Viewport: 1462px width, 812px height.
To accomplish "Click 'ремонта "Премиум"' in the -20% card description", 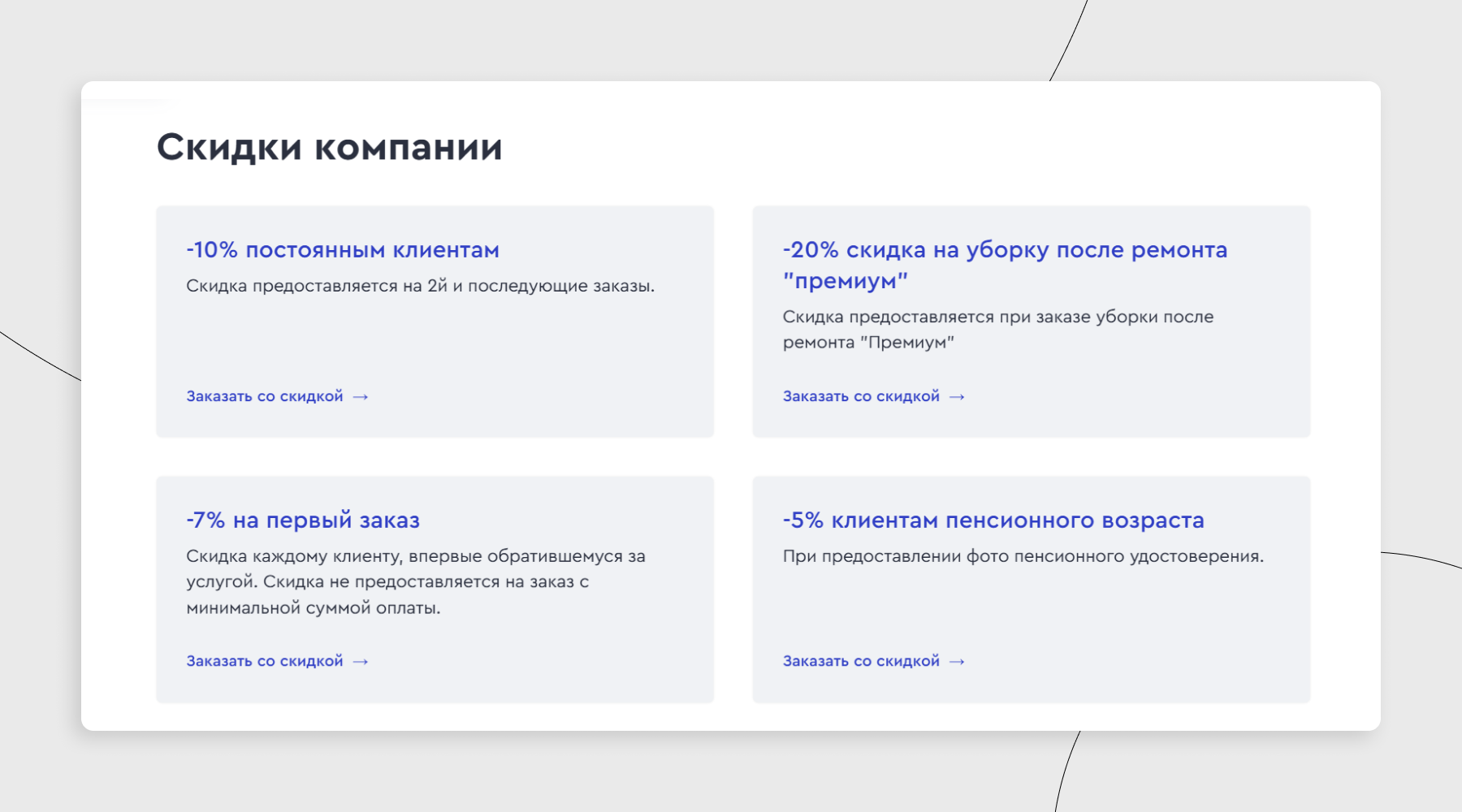I will pos(867,343).
